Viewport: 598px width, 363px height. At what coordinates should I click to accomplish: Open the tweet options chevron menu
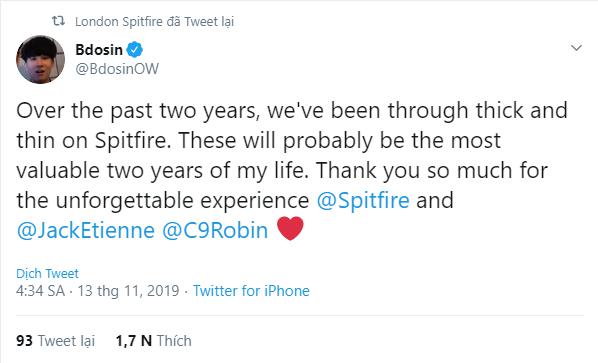(576, 48)
